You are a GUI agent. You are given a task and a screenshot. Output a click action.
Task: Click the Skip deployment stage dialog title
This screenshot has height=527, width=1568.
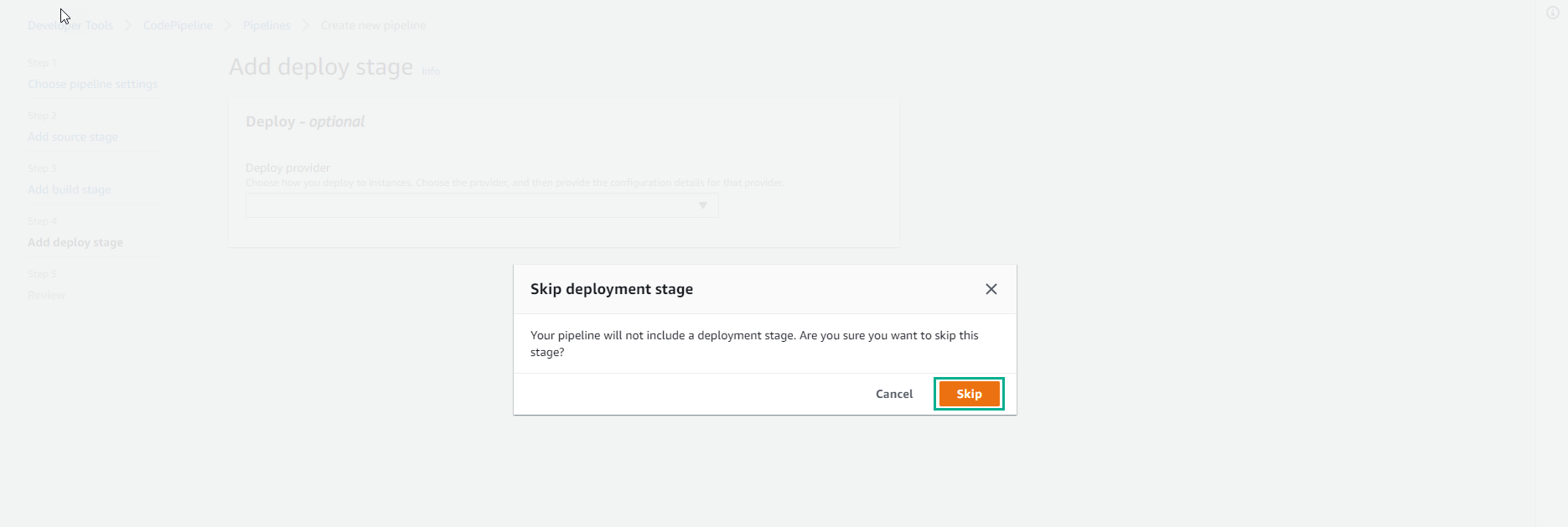pos(612,289)
